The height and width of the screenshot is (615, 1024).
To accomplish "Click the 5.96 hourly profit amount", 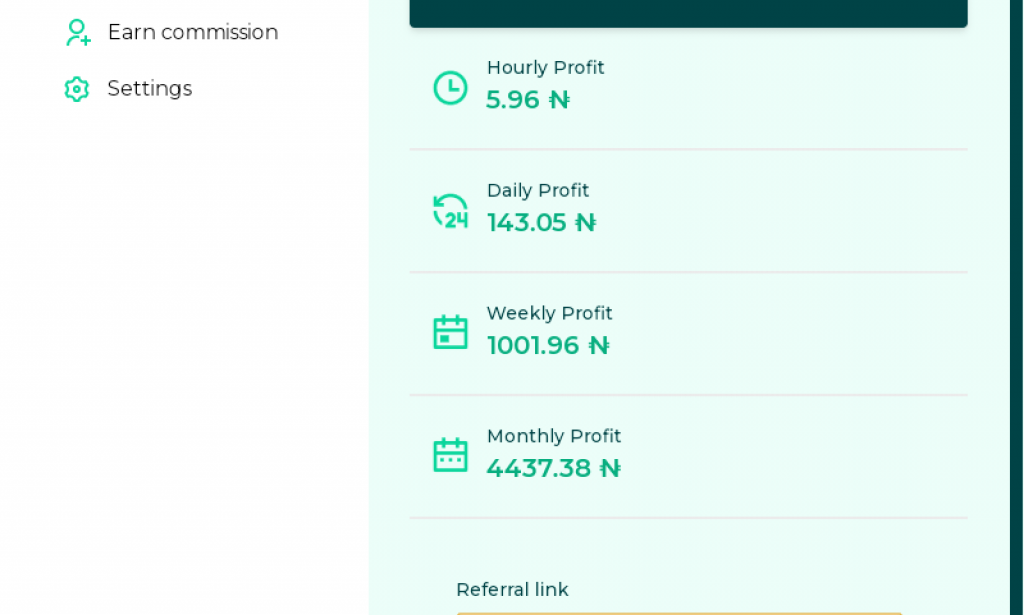I will [513, 100].
